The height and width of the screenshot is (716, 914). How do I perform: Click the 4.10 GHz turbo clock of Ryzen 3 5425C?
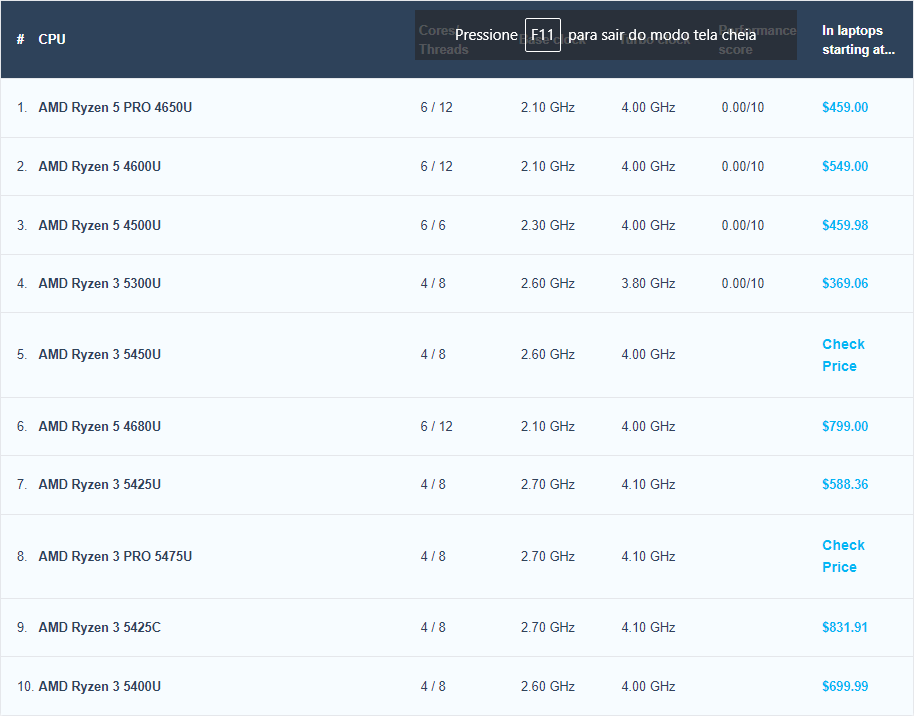648,627
